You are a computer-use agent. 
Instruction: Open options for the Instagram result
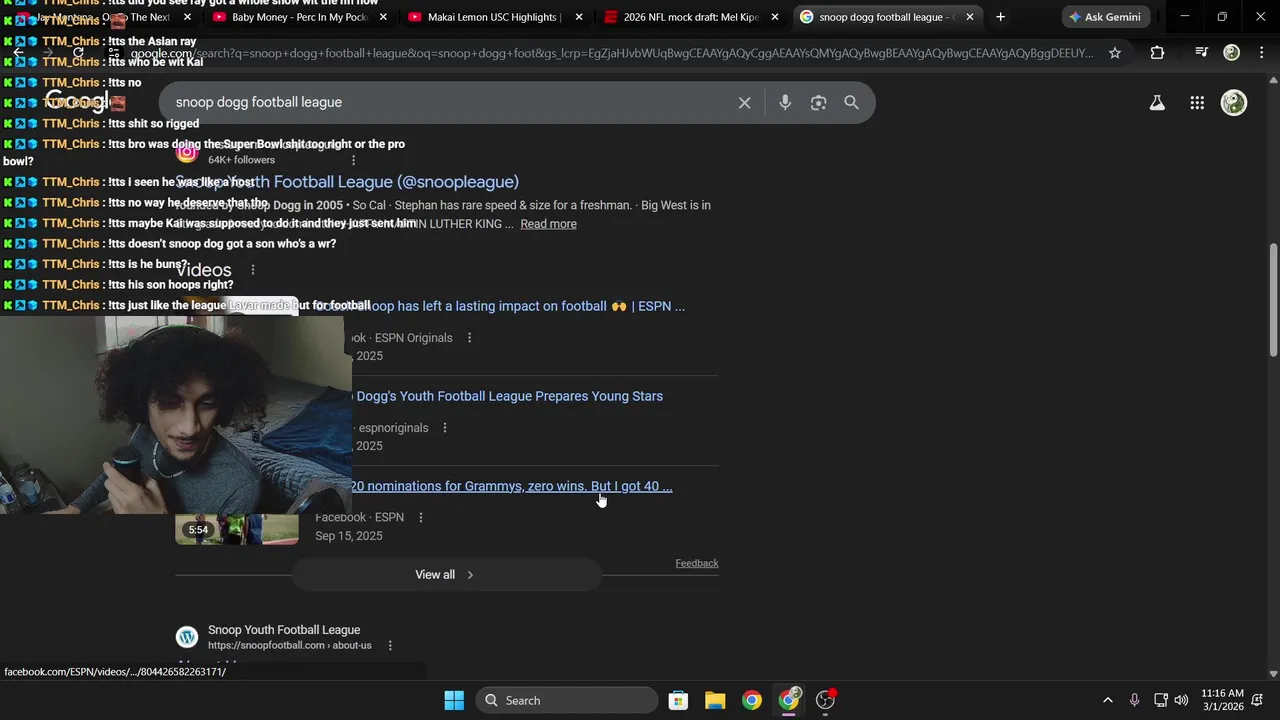tap(353, 160)
